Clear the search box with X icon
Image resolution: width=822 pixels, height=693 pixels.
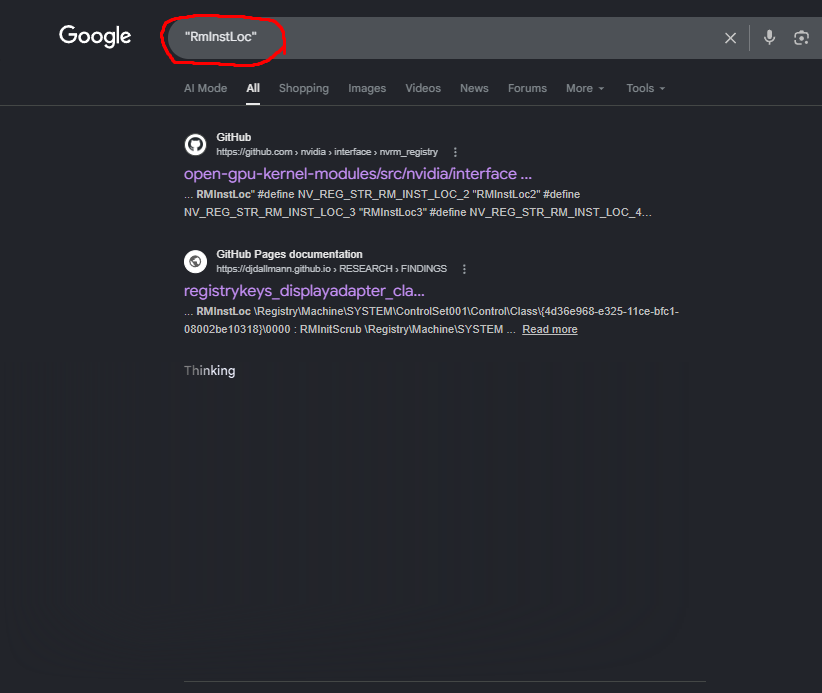[x=730, y=38]
